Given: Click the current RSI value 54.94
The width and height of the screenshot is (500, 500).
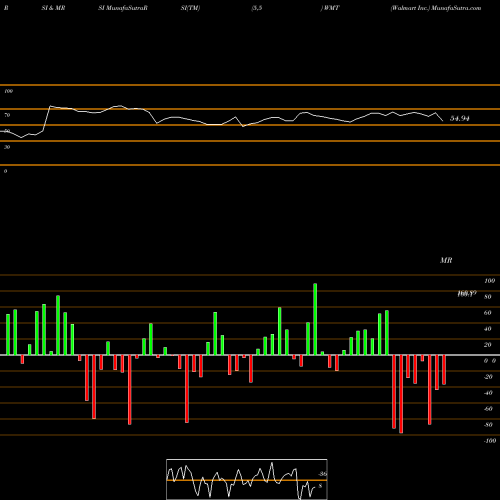Looking at the screenshot, I should point(460,118).
